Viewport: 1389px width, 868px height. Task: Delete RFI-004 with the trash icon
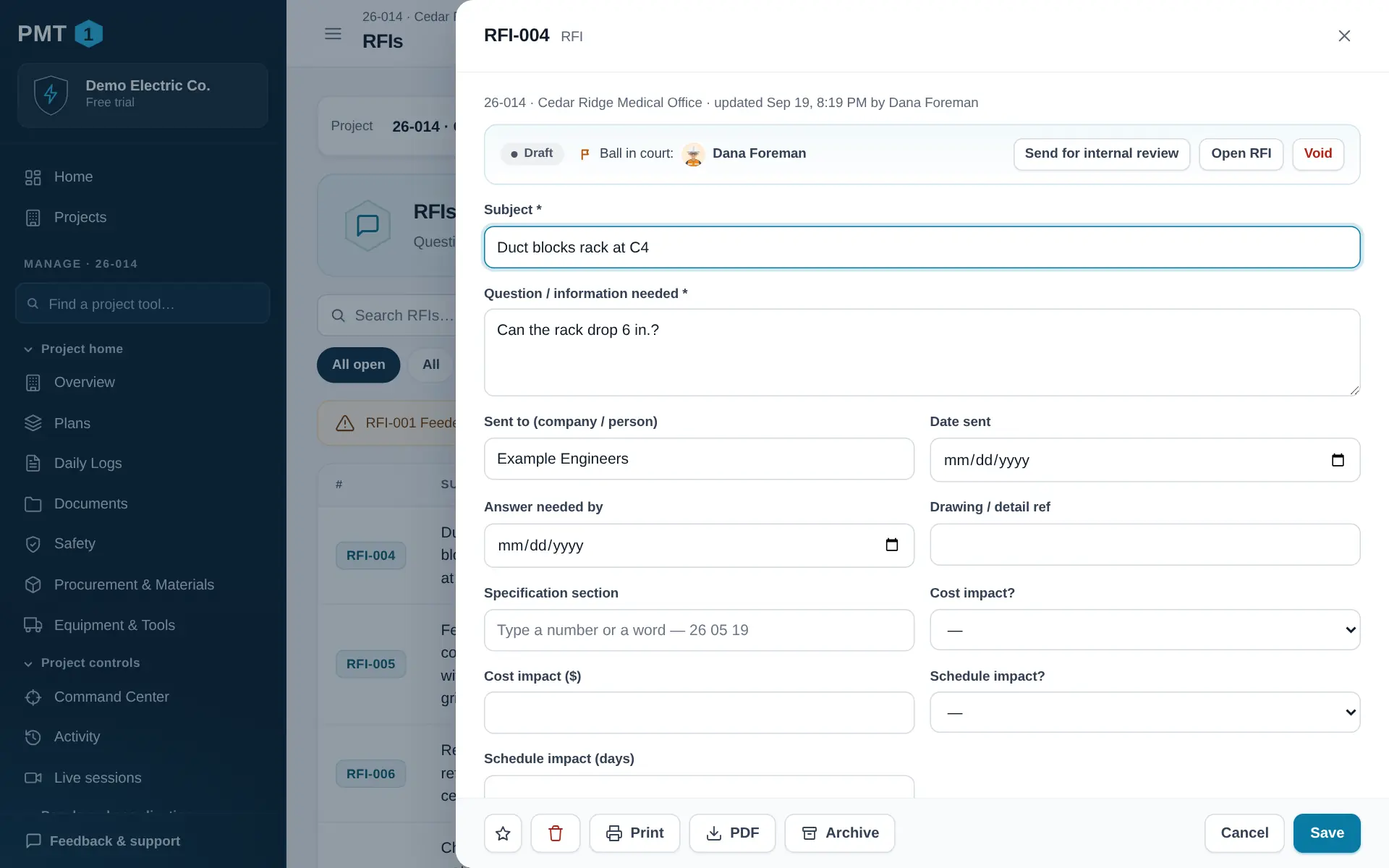tap(556, 833)
